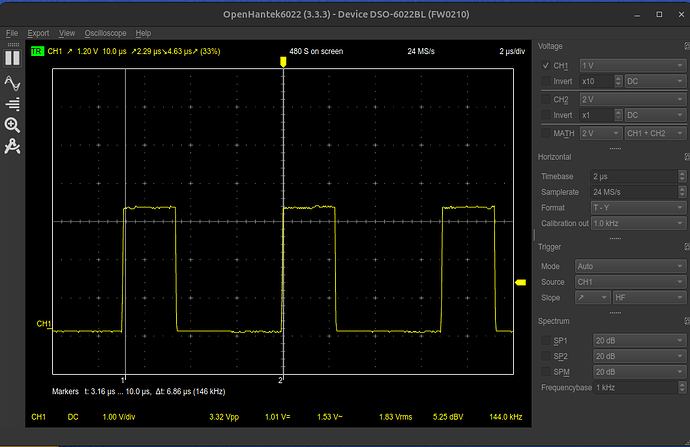
Task: Open the Format T - Y dropdown
Action: [637, 207]
